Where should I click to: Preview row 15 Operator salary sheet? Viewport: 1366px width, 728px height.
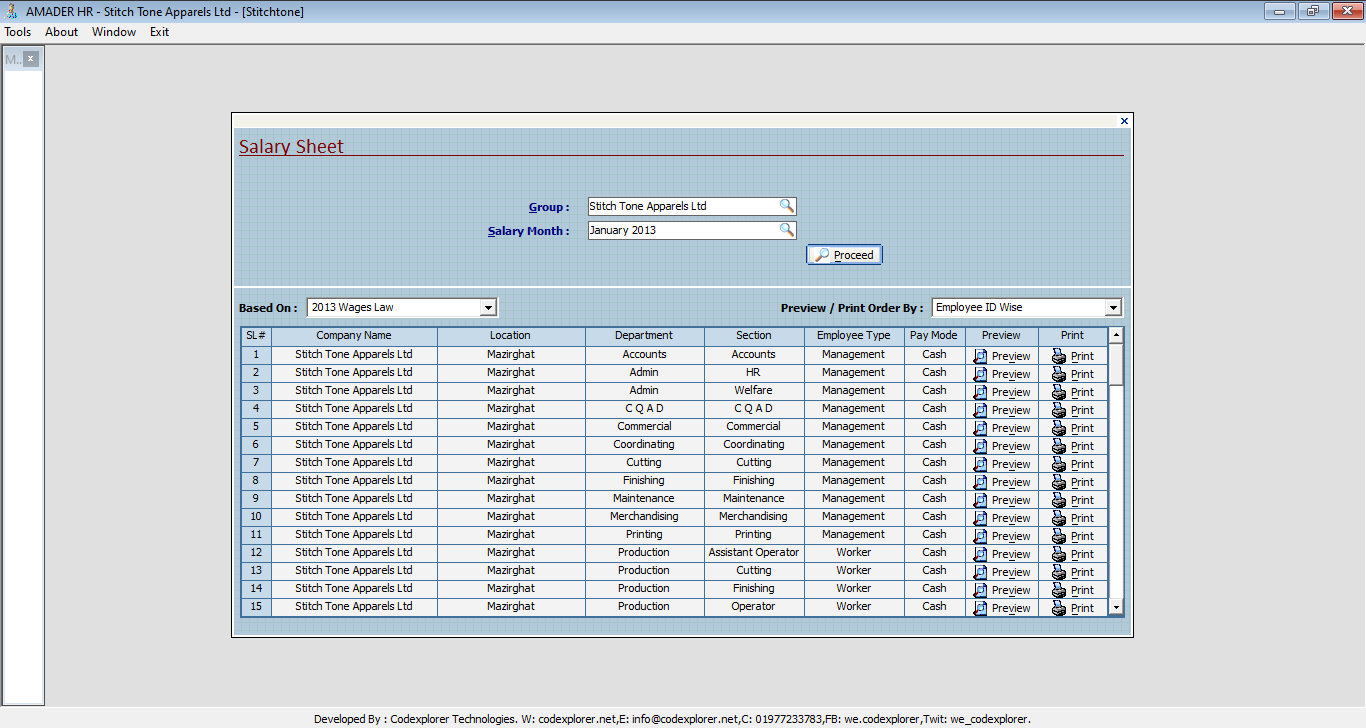coord(1002,608)
